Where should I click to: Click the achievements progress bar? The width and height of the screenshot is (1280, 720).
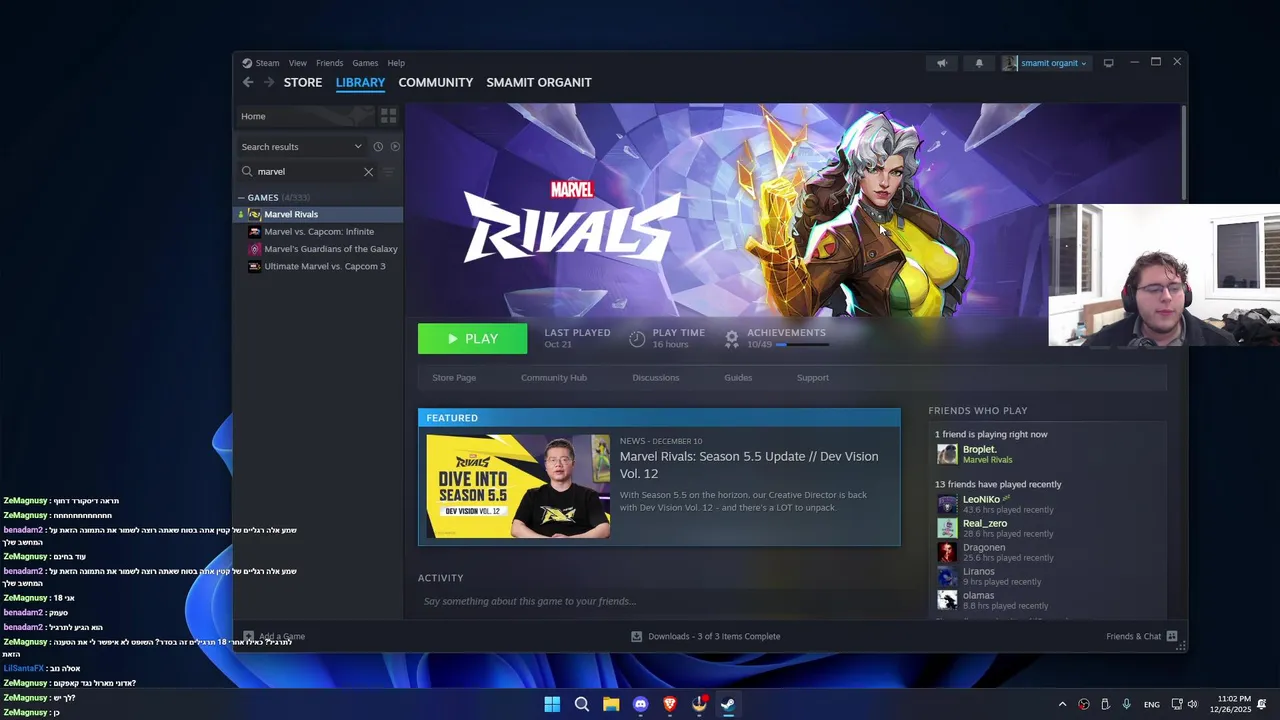[x=802, y=345]
